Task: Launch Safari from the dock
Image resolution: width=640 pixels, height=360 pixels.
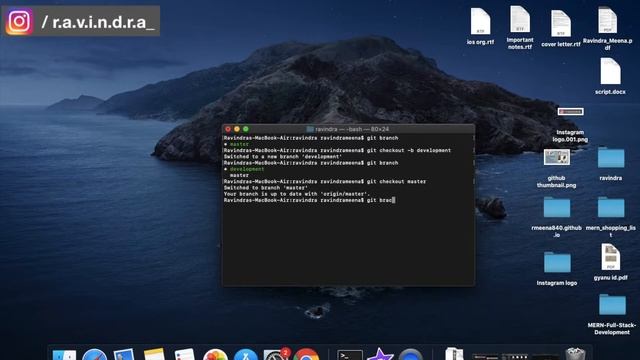Action: [x=94, y=355]
